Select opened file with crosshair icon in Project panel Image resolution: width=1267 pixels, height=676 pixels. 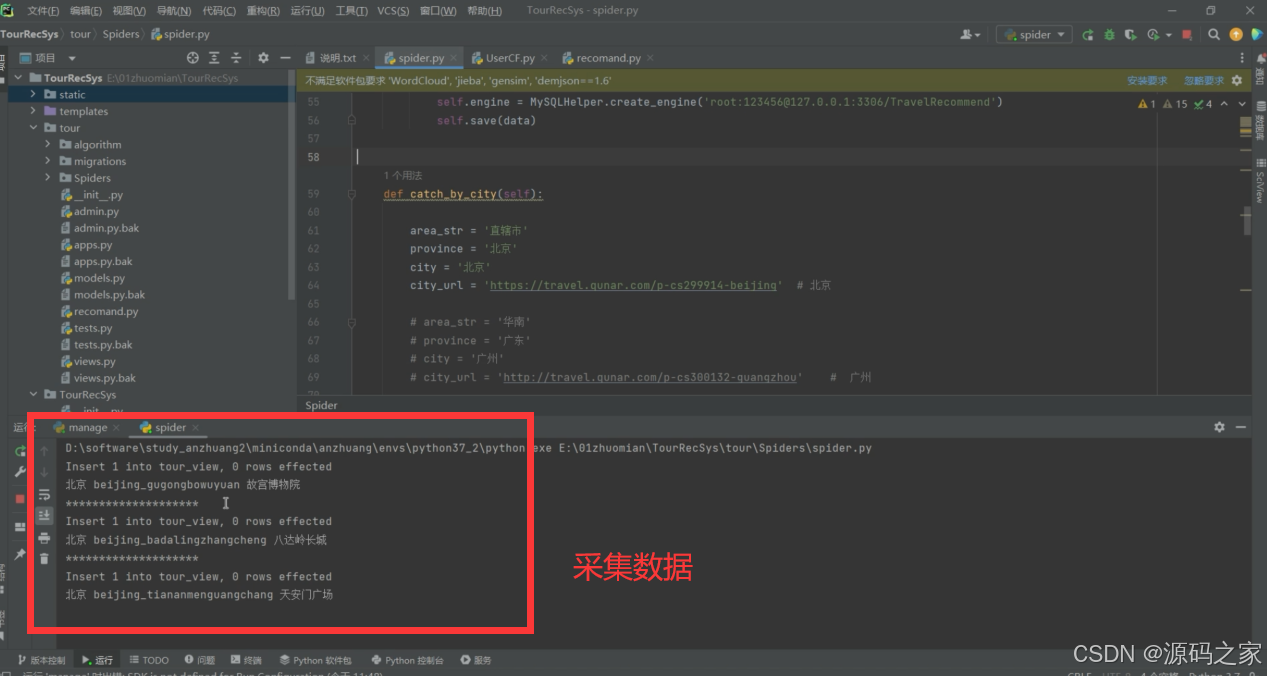click(x=193, y=58)
